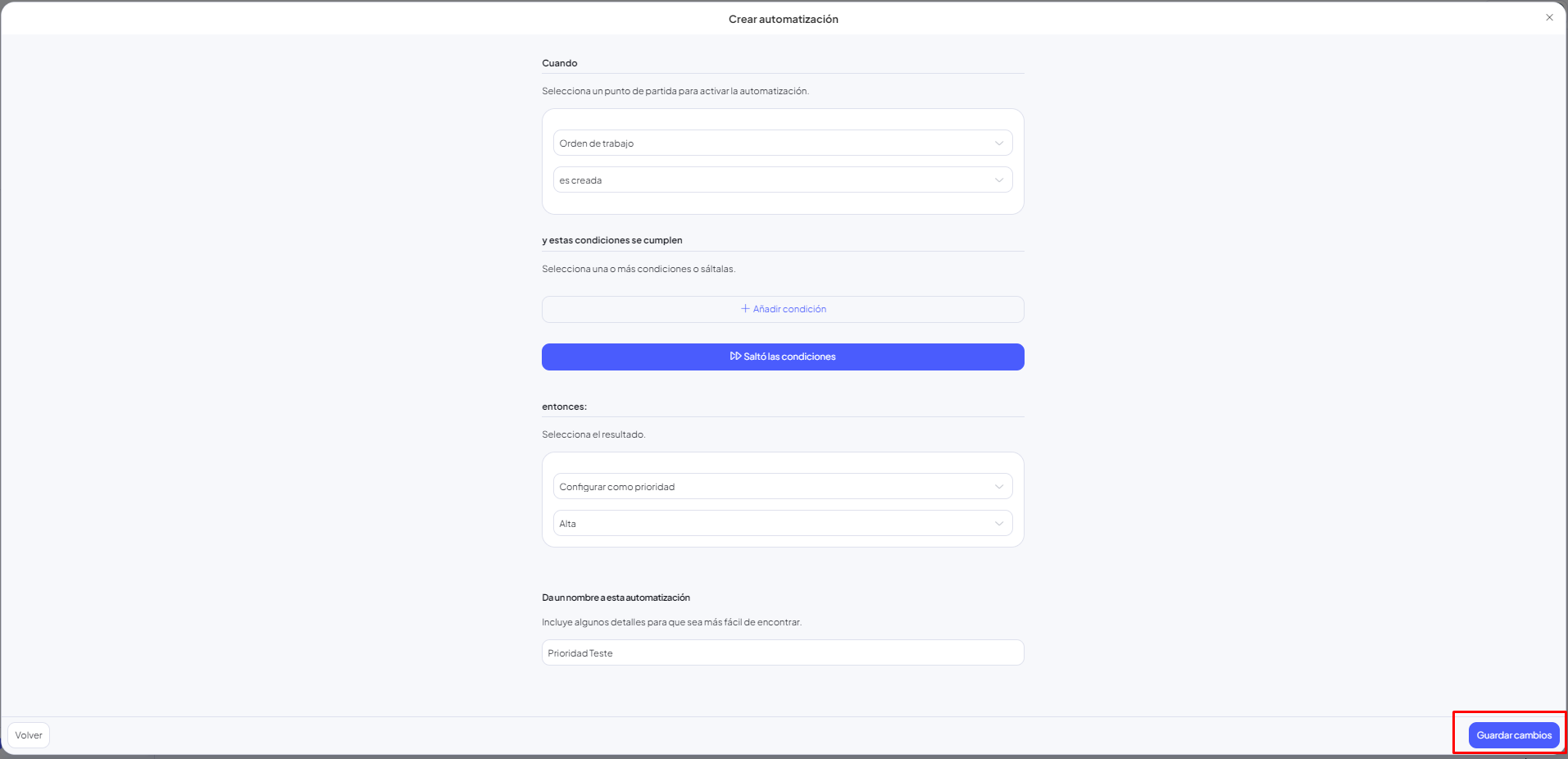The width and height of the screenshot is (1568, 759).
Task: Click the Selecciona un punto de partida text
Action: coord(675,91)
